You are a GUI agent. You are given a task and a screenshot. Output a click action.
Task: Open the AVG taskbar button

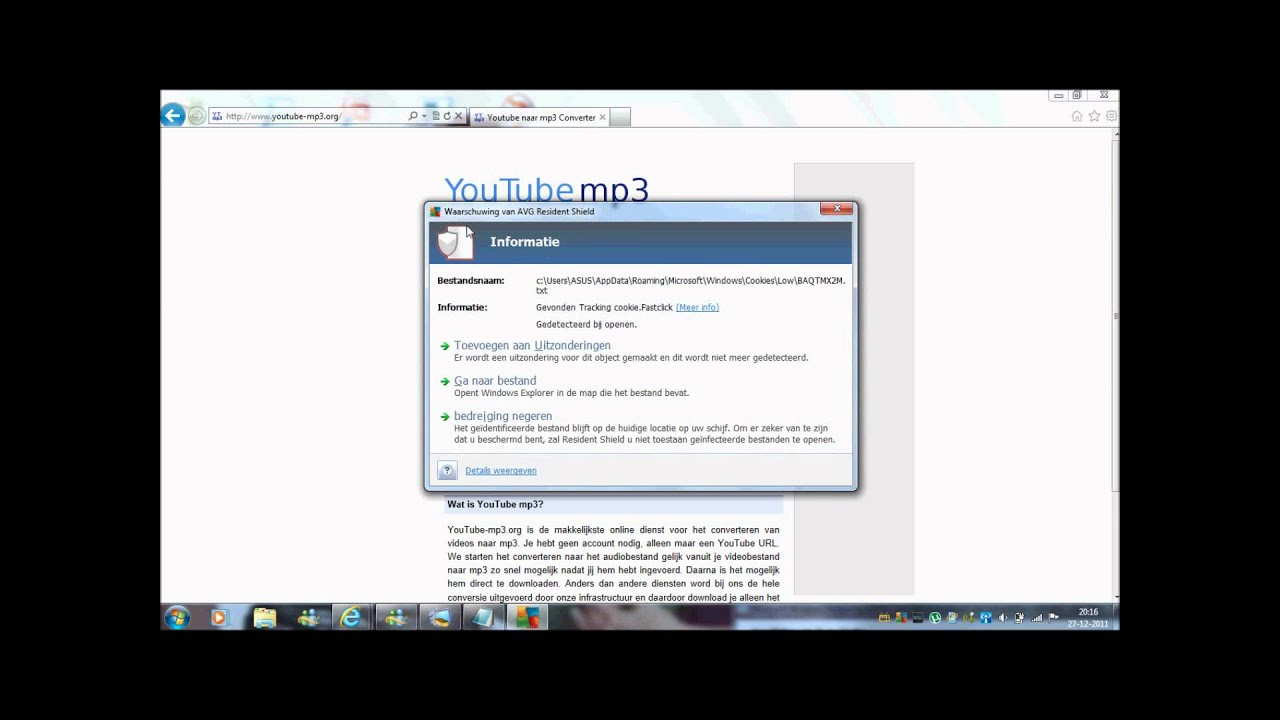(x=527, y=618)
